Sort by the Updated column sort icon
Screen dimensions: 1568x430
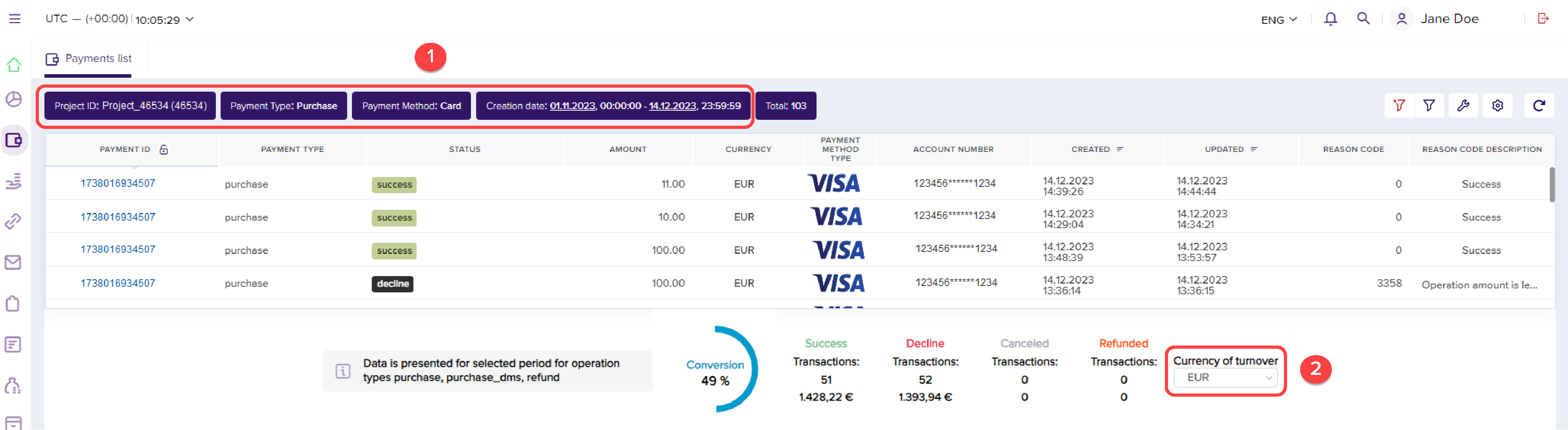pos(1254,149)
